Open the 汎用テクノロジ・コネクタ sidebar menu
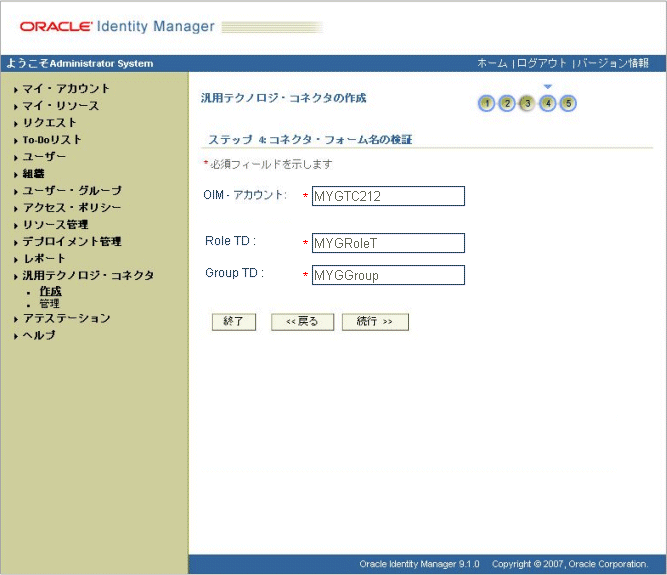The width and height of the screenshot is (667, 575). (88, 276)
